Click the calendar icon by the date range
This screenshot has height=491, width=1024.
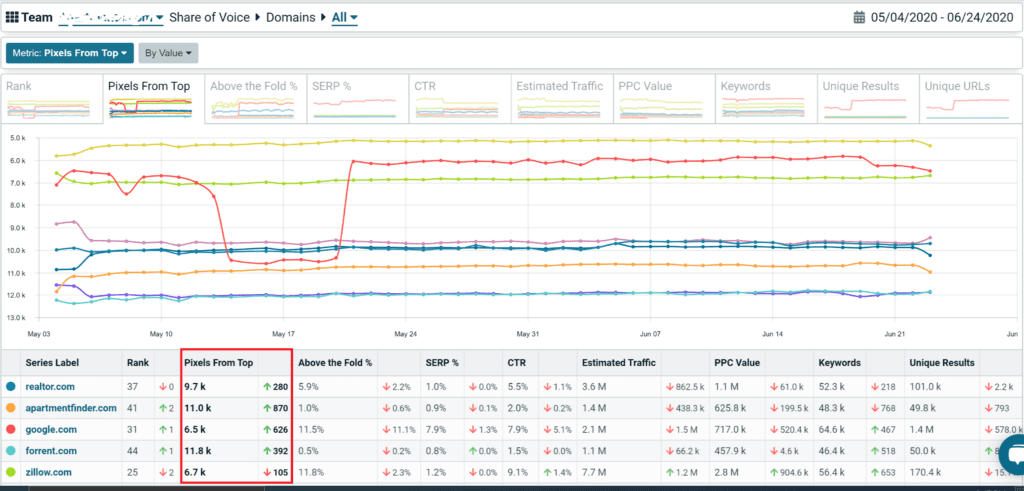click(x=859, y=18)
